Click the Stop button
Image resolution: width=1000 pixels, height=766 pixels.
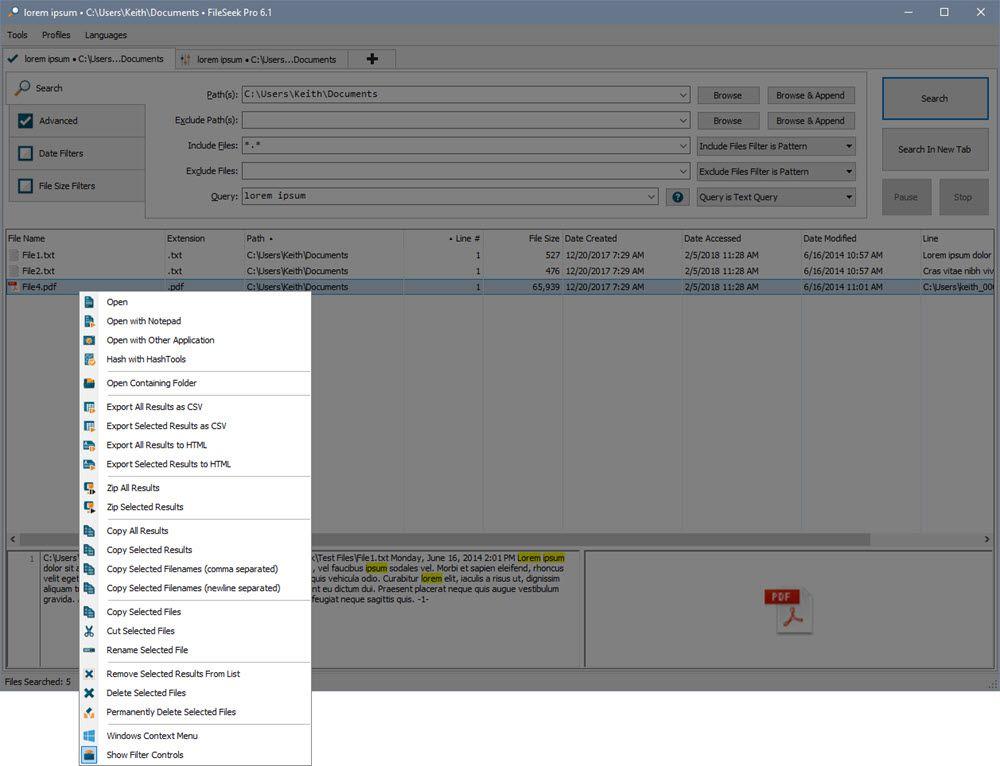click(963, 197)
